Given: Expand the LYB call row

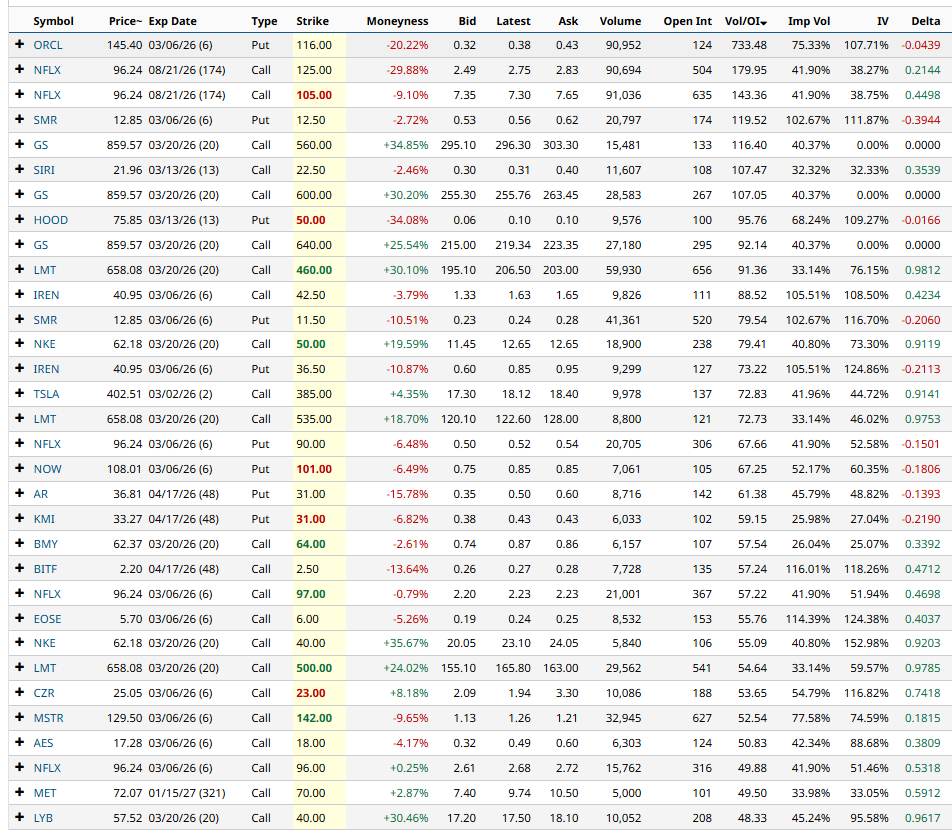Looking at the screenshot, I should 19,818.
